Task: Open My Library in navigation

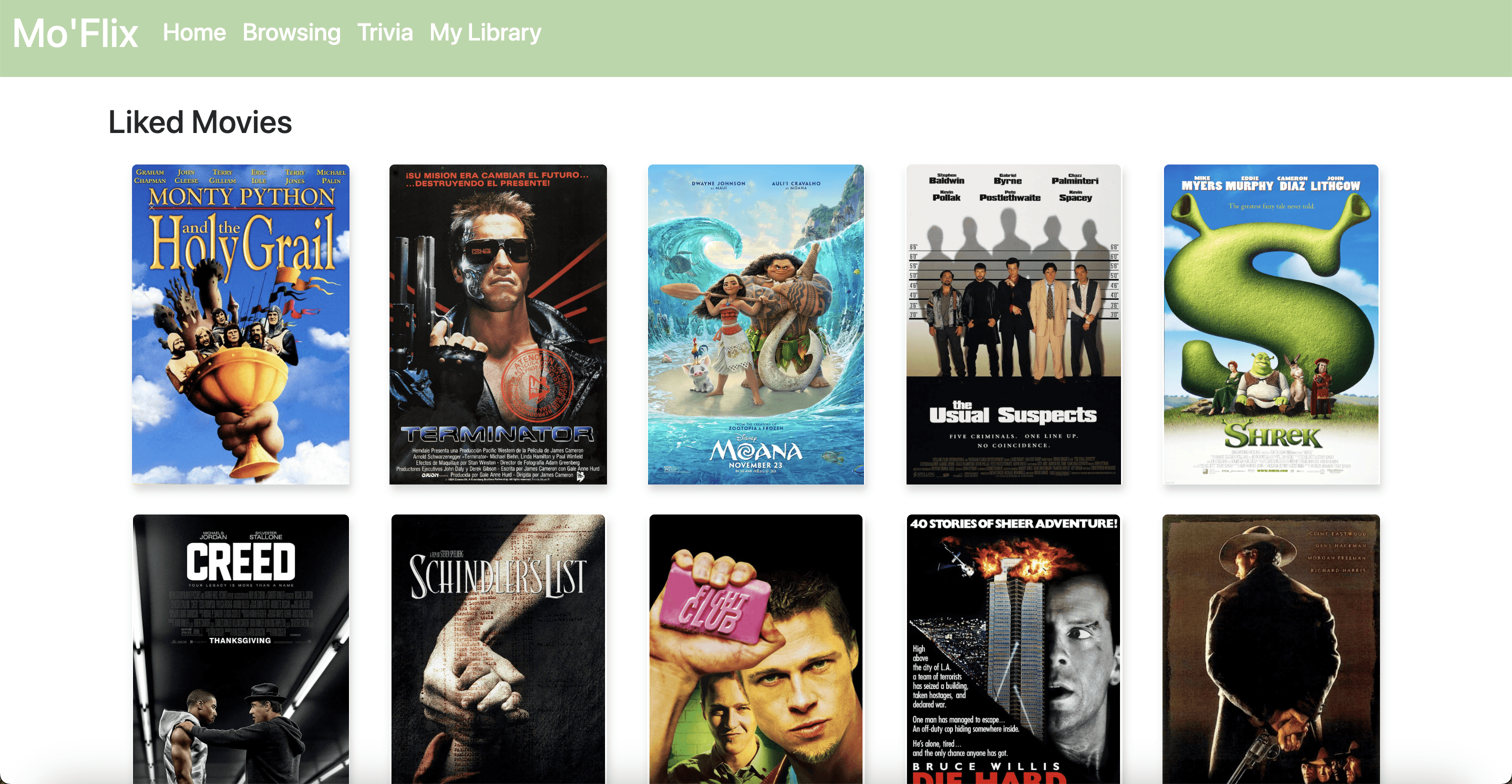Action: (485, 32)
